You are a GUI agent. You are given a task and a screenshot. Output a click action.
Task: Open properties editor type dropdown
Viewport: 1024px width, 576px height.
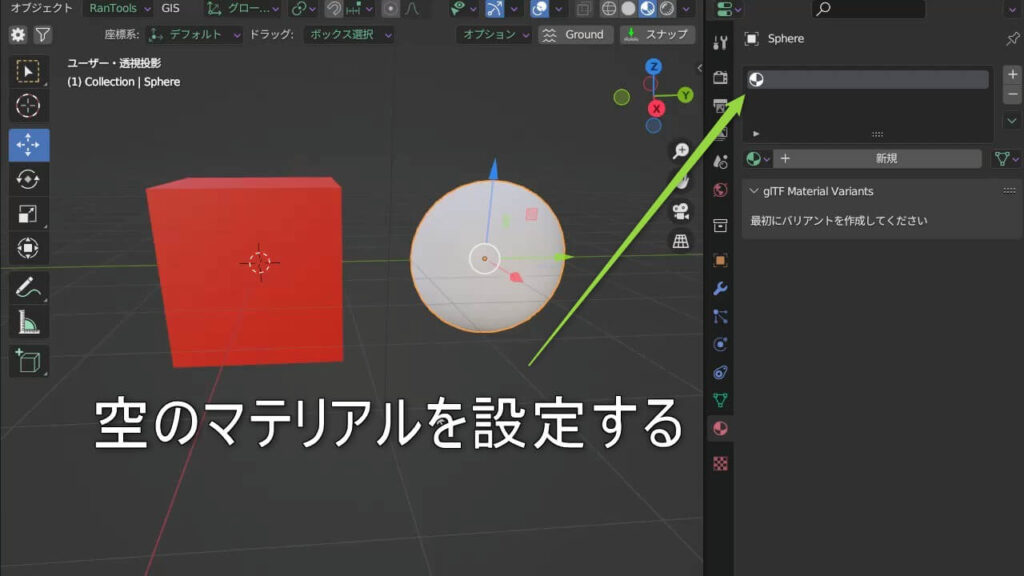[729, 9]
